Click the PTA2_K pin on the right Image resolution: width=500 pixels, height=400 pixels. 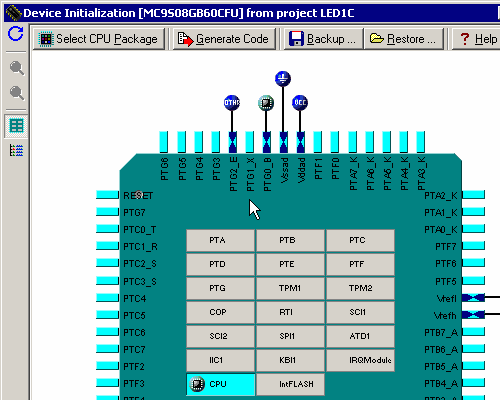coord(473,195)
